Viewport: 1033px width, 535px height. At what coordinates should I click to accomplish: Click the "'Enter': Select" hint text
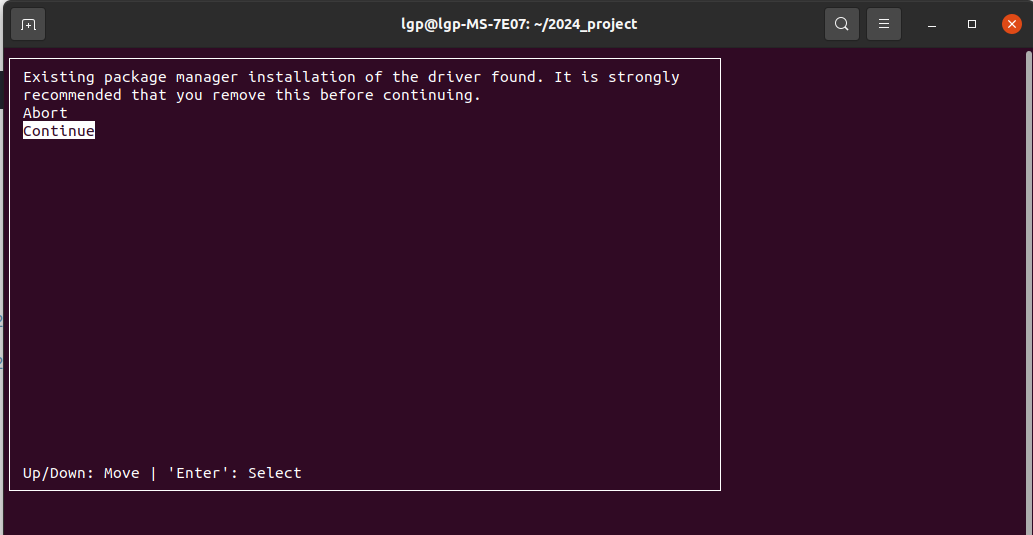click(x=235, y=473)
